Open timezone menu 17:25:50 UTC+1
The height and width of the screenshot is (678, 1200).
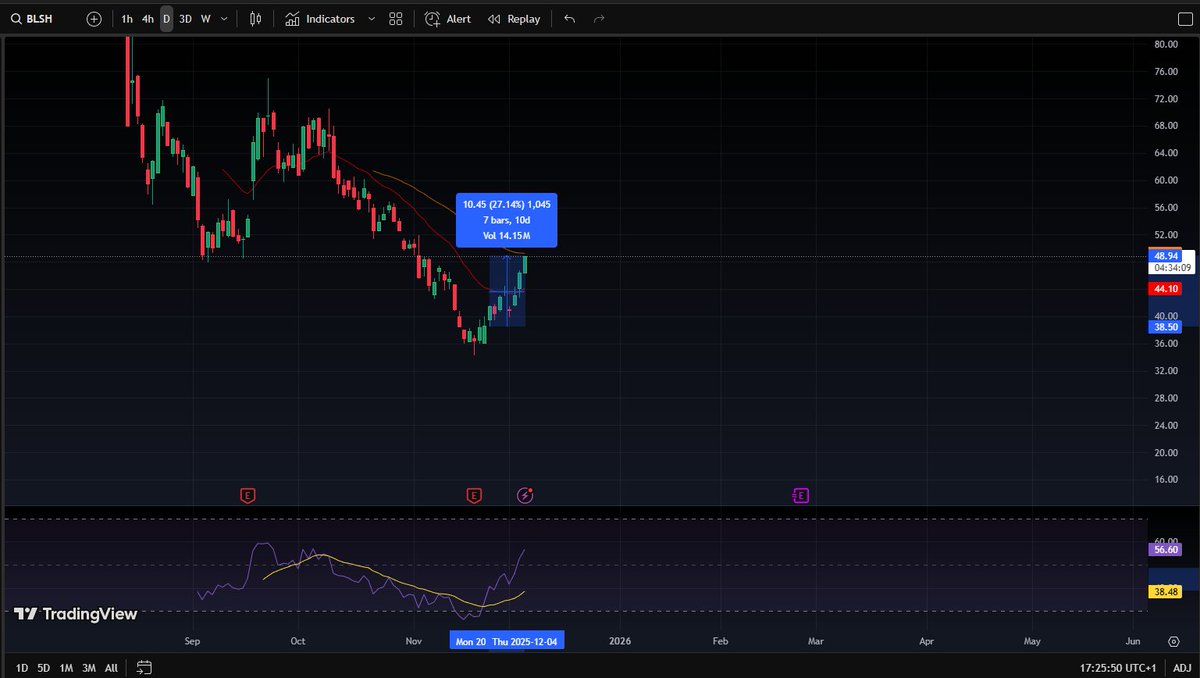point(1118,667)
